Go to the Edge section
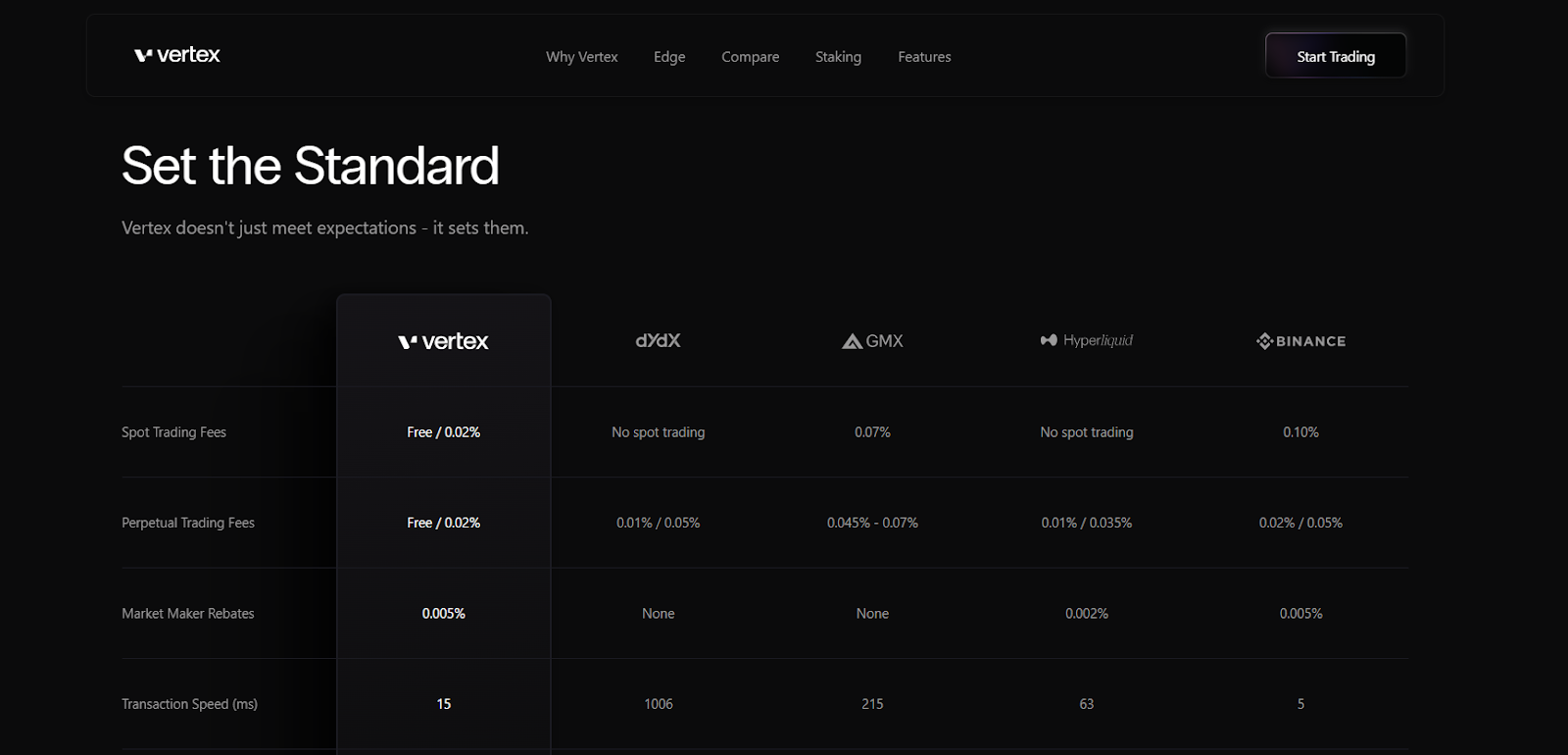 pyautogui.click(x=669, y=57)
